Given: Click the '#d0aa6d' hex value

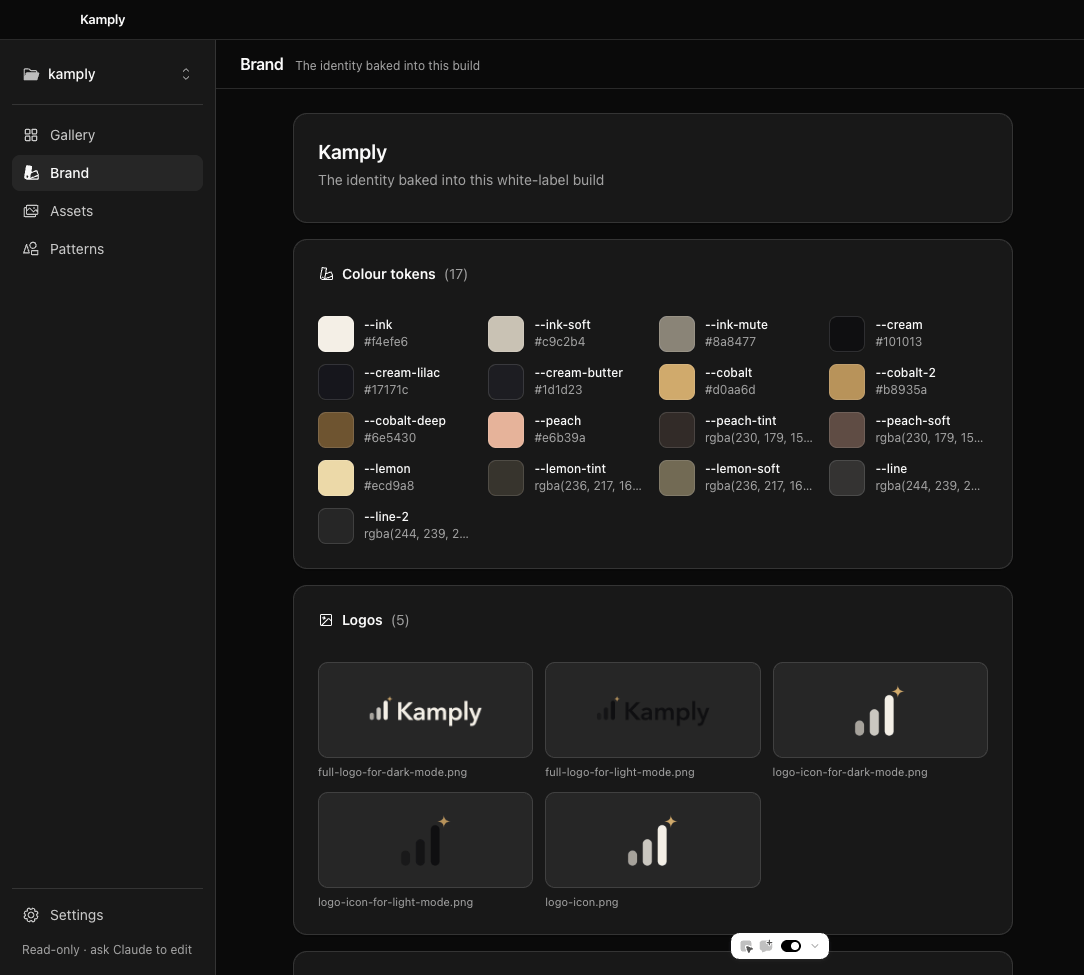Looking at the screenshot, I should (x=730, y=389).
